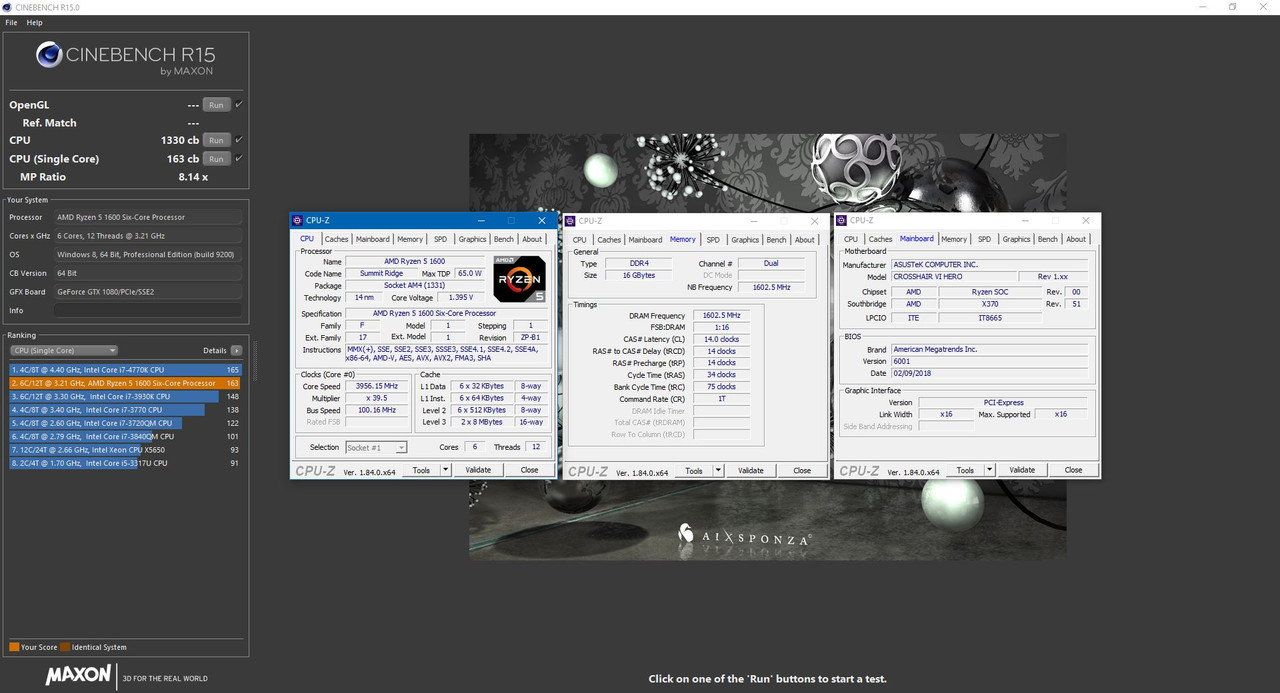This screenshot has width=1280, height=693.
Task: Click the MAXON logo at bottom left
Action: [x=78, y=675]
